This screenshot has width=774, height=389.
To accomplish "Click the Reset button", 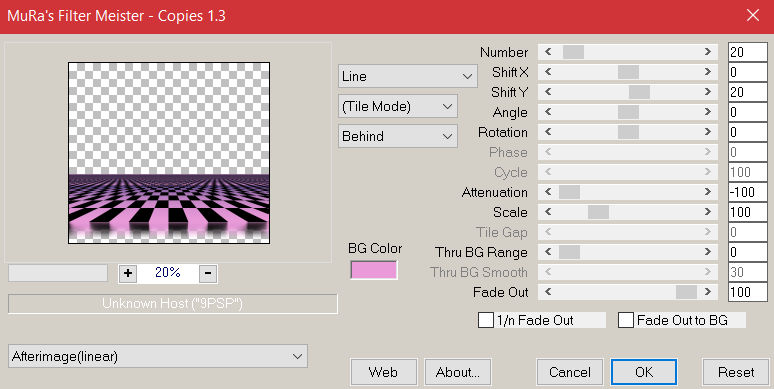I will point(736,372).
